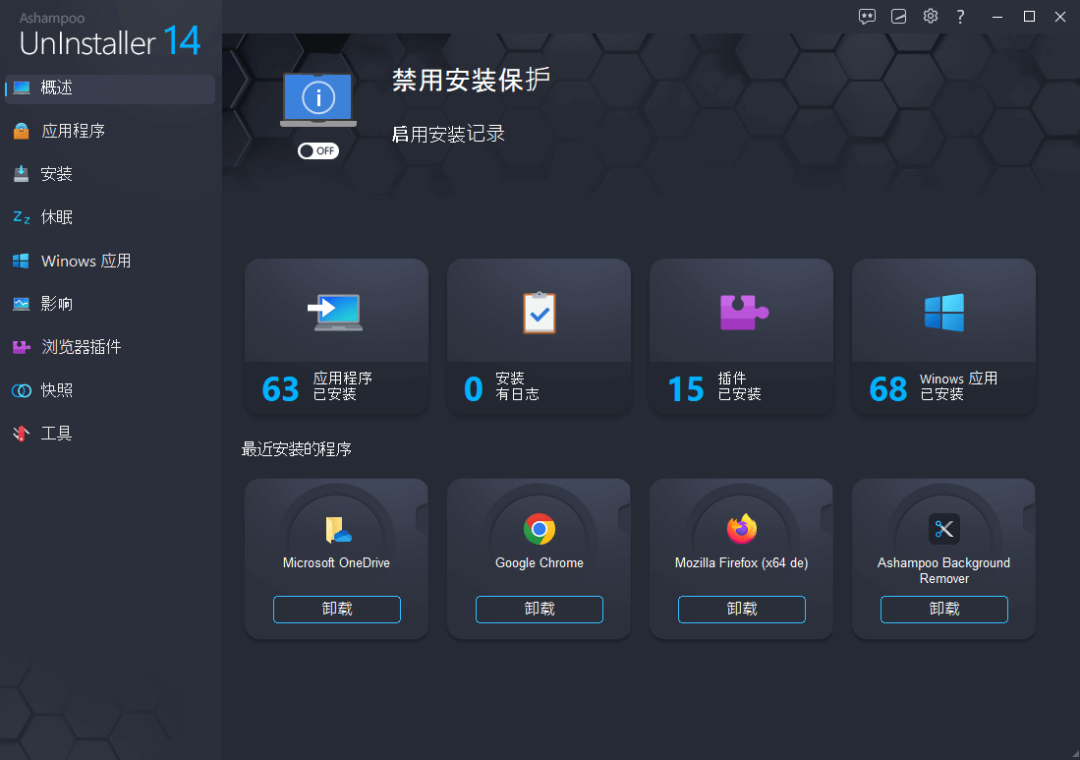1080x760 pixels.
Task: Click the Microsoft OneDrive name label
Action: 337,563
